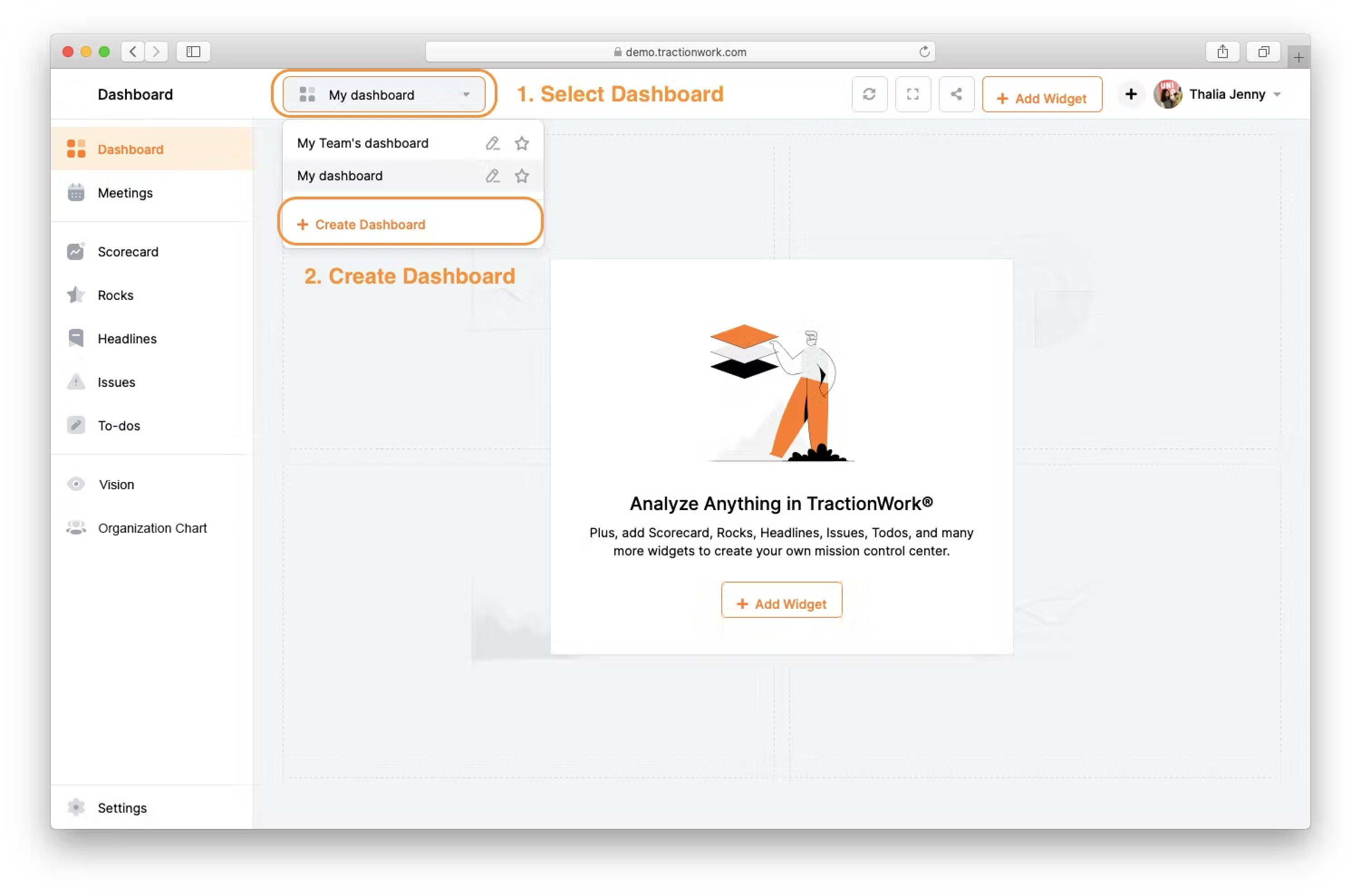Click the black plus quick-add icon
This screenshot has height=896, width=1361.
pyautogui.click(x=1130, y=94)
